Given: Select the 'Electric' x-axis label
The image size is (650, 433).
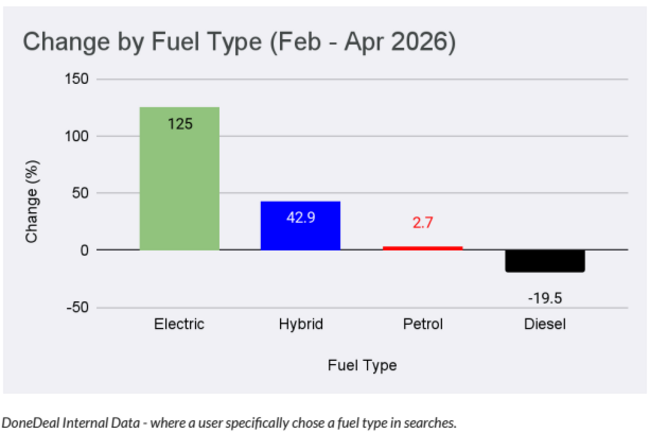Looking at the screenshot, I should pos(179,325).
